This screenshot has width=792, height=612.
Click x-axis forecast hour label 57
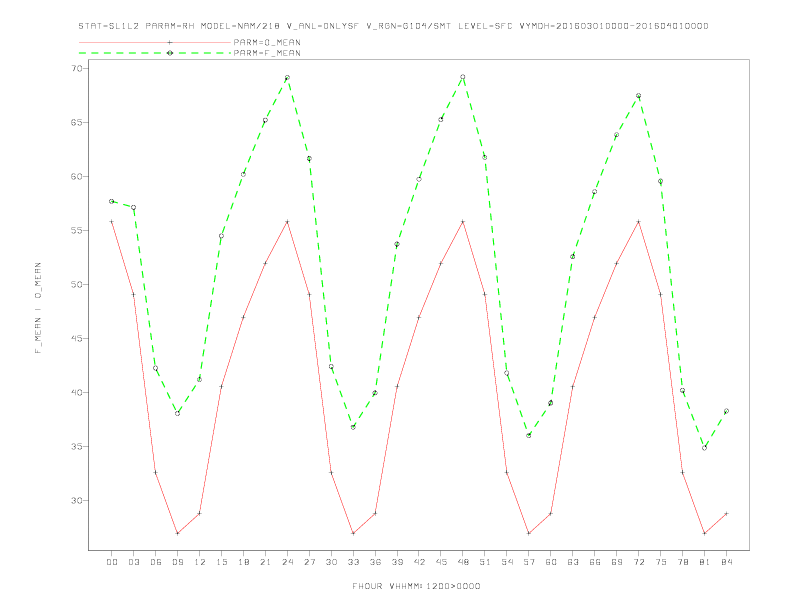tap(529, 562)
